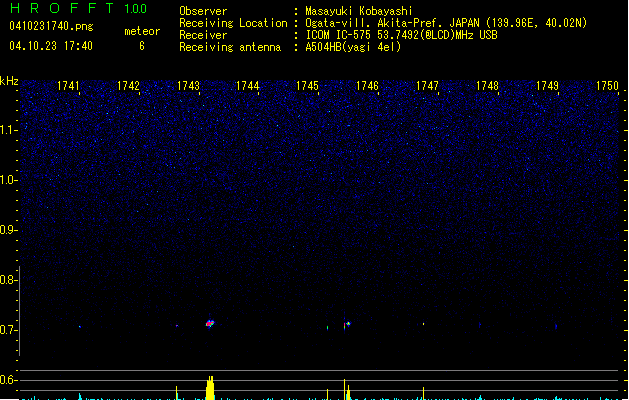Click the 0.6 kHz axis label
This screenshot has height=400, width=629.
[8, 380]
